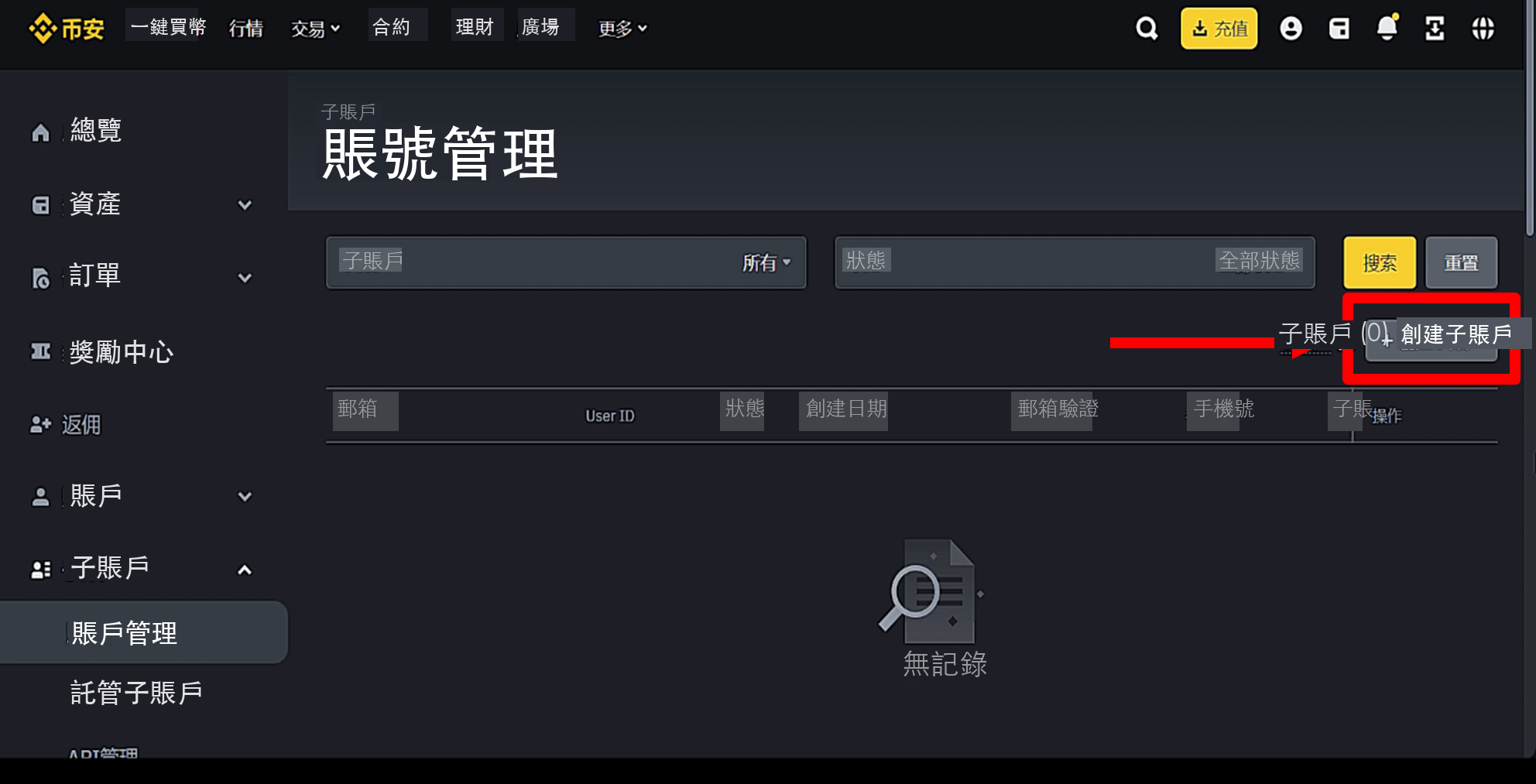Click the 資產 wallet sidebar icon
Screen dimensions: 1536x784
pos(40,205)
